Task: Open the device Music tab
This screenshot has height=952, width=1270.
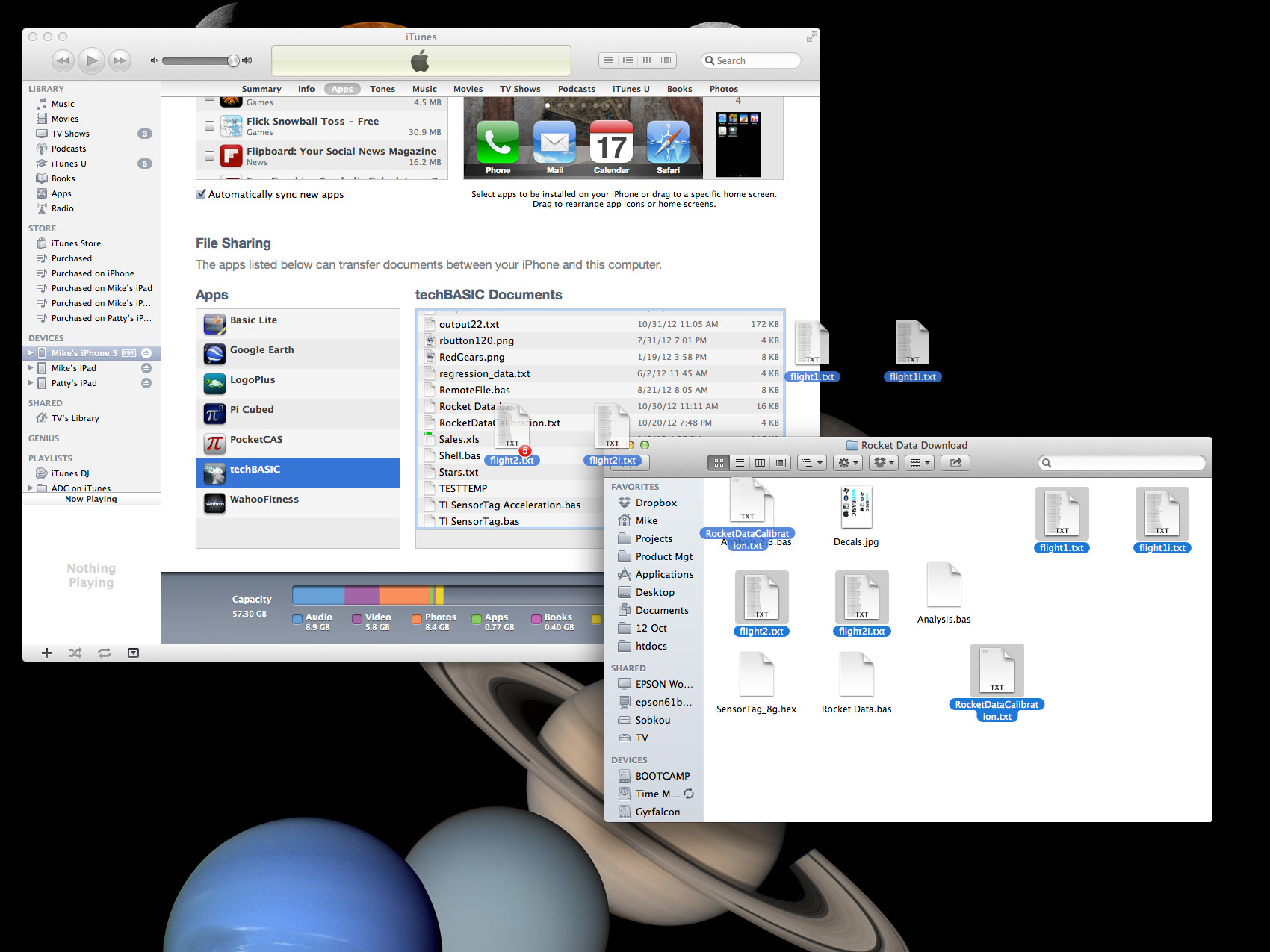Action: [x=424, y=89]
